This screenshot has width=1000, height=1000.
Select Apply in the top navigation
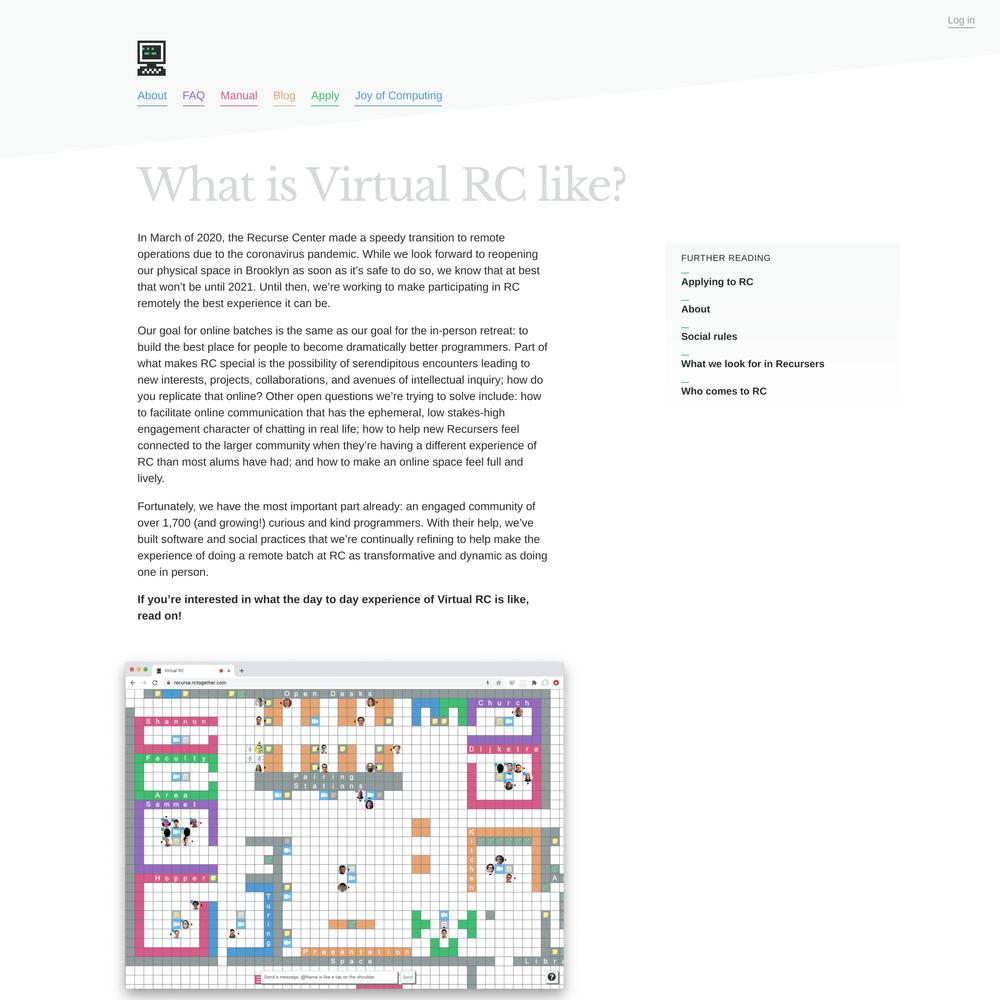[325, 96]
